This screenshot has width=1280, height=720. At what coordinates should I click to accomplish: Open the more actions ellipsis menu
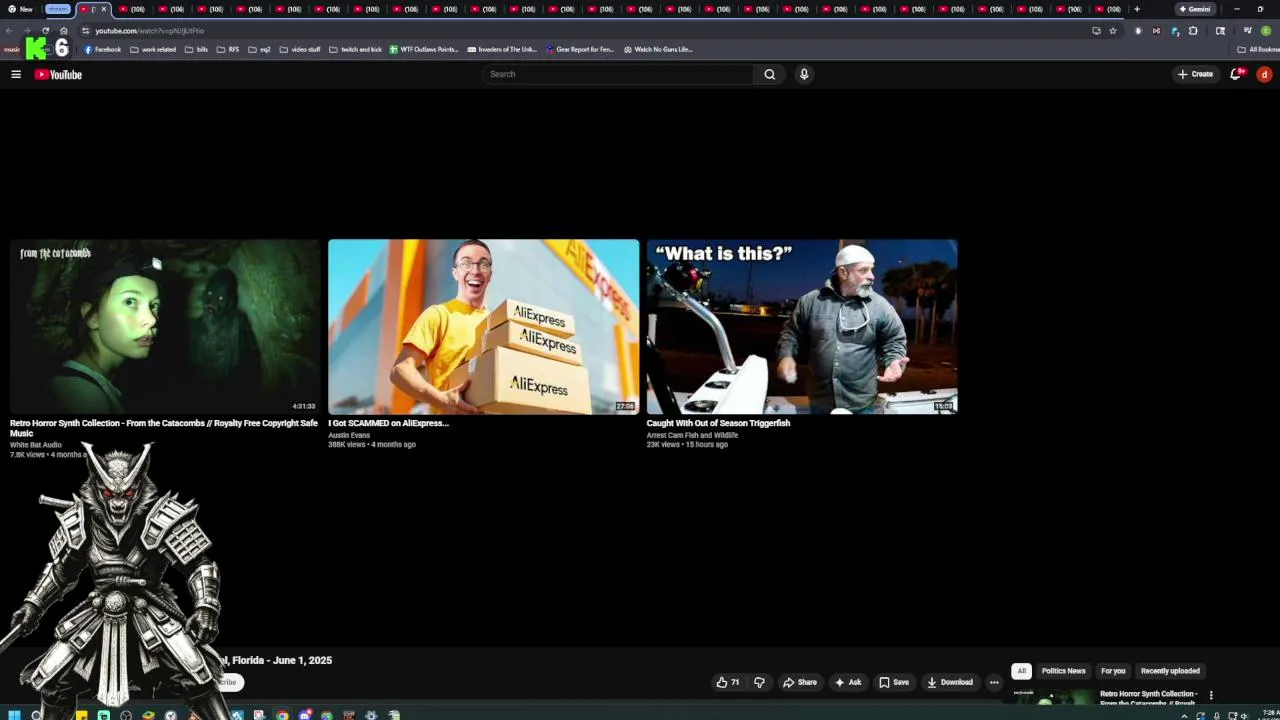point(994,682)
